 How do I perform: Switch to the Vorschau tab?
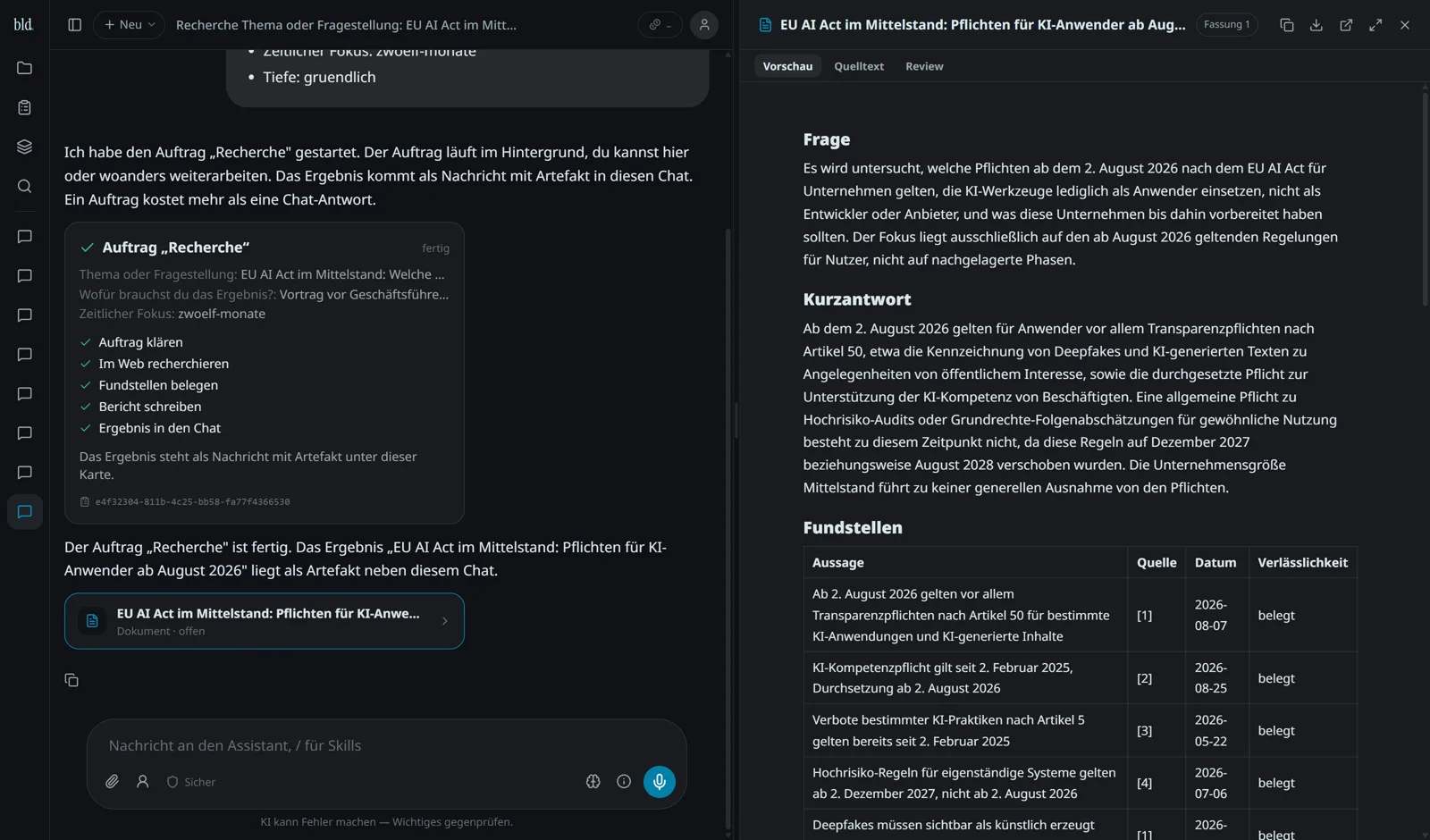pyautogui.click(x=787, y=66)
